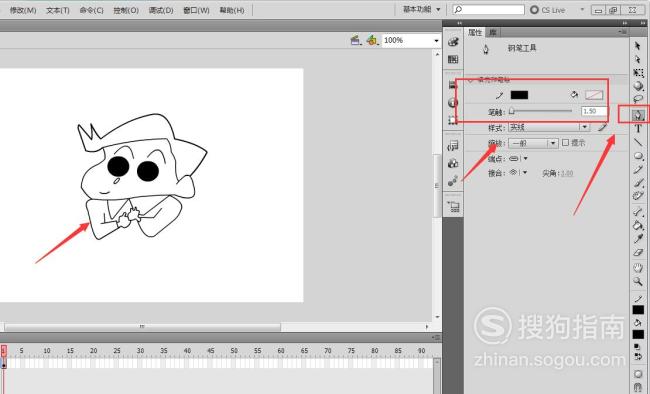Select the Line tool
Image resolution: width=650 pixels, height=394 pixels.
638,142
